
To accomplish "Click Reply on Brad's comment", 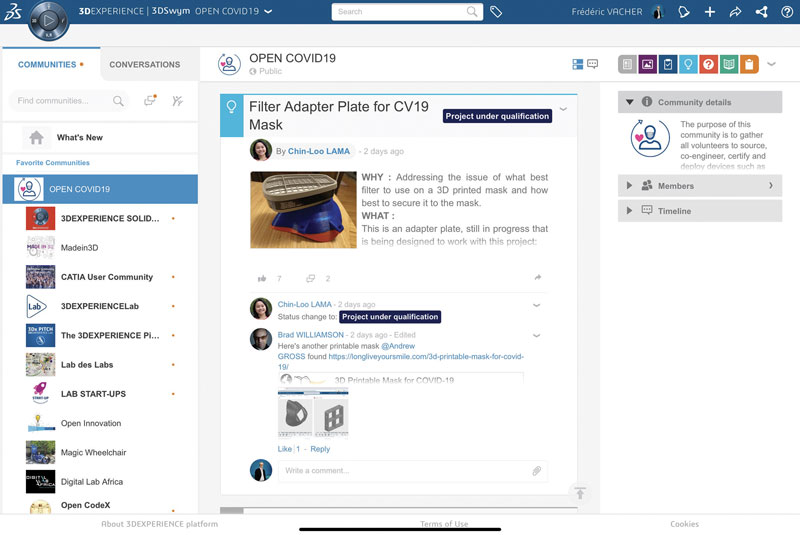I will point(320,449).
